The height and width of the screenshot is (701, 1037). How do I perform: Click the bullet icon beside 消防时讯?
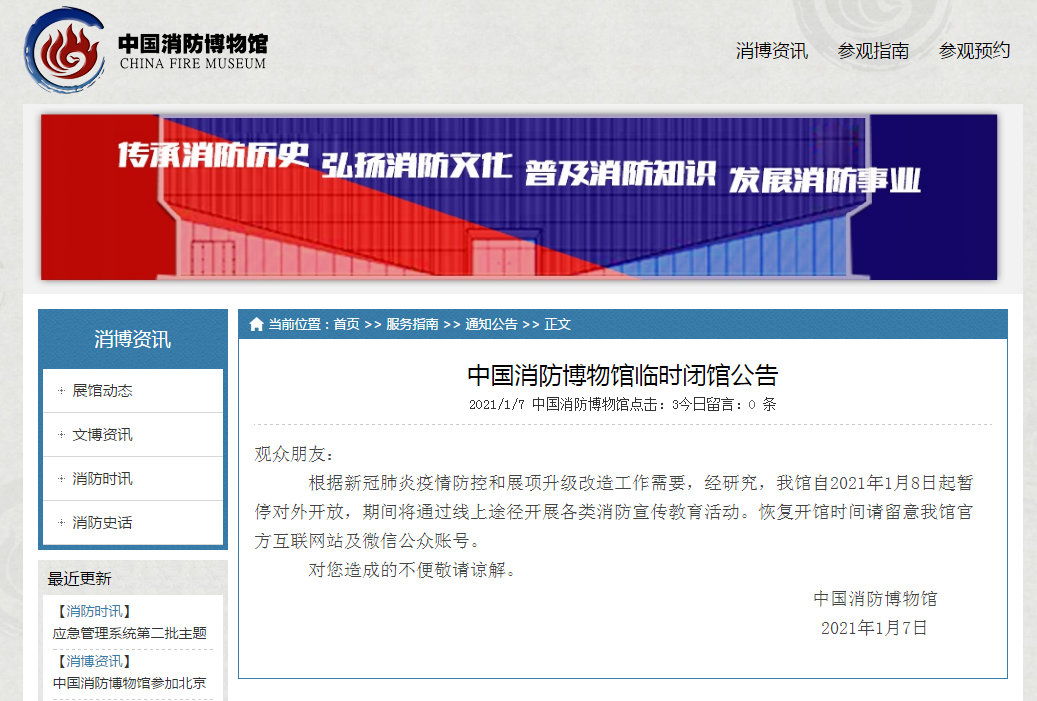click(x=61, y=479)
